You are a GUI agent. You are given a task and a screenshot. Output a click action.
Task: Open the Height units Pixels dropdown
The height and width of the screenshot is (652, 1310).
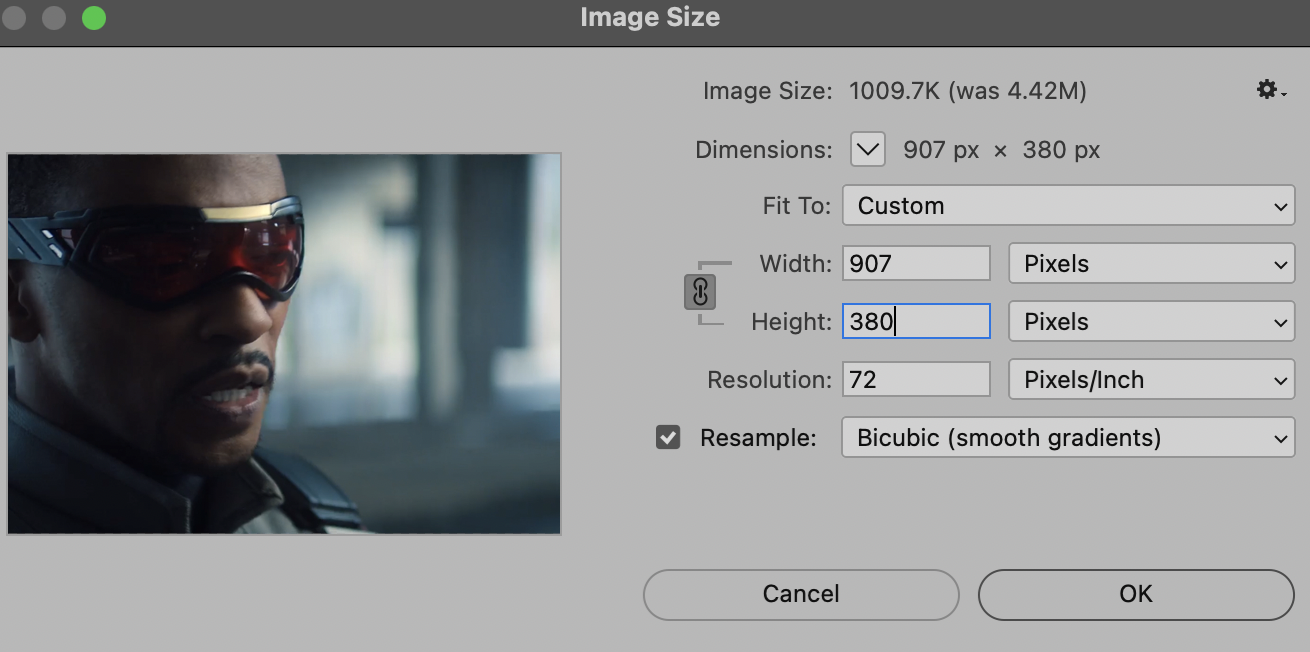click(x=1152, y=322)
